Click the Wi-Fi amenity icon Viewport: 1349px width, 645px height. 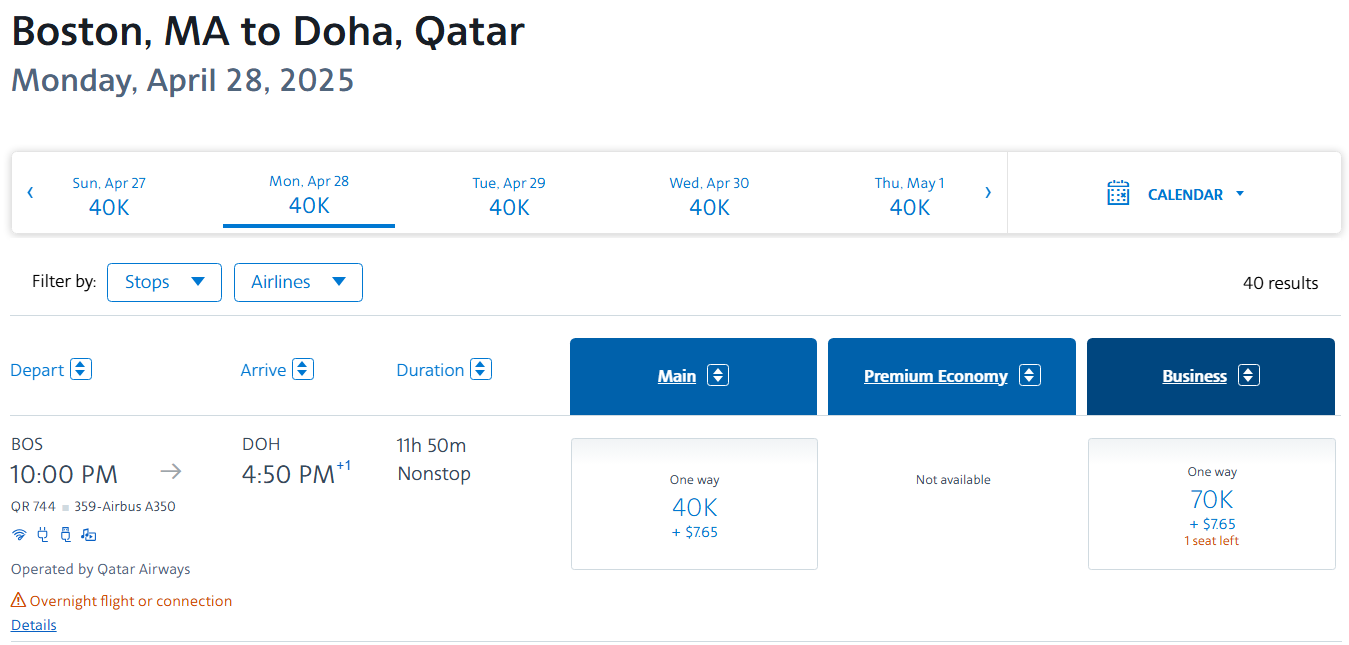pyautogui.click(x=18, y=535)
